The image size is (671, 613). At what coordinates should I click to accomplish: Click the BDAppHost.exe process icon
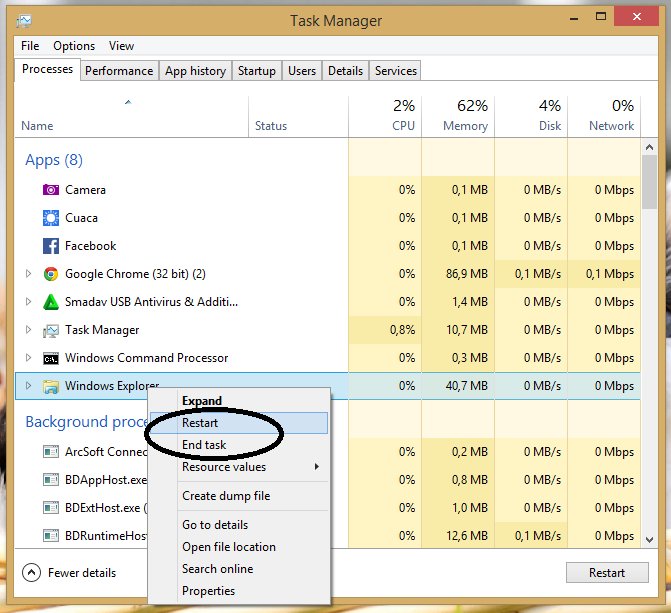coord(50,480)
